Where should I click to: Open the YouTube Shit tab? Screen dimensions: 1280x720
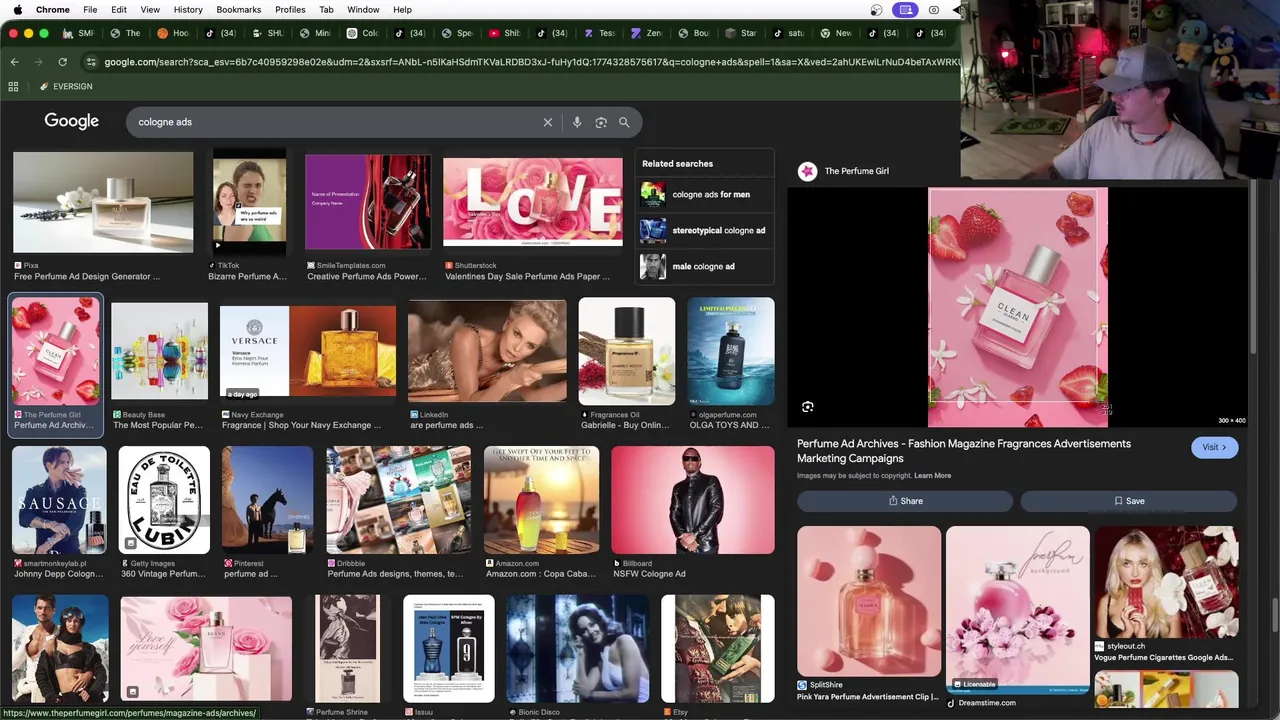505,33
